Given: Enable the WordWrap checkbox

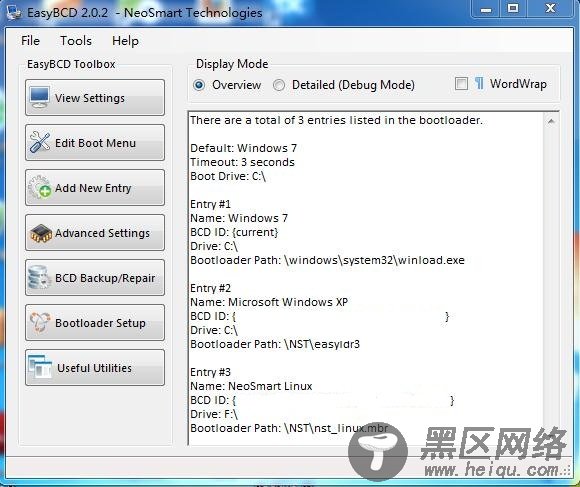Looking at the screenshot, I should (x=461, y=84).
